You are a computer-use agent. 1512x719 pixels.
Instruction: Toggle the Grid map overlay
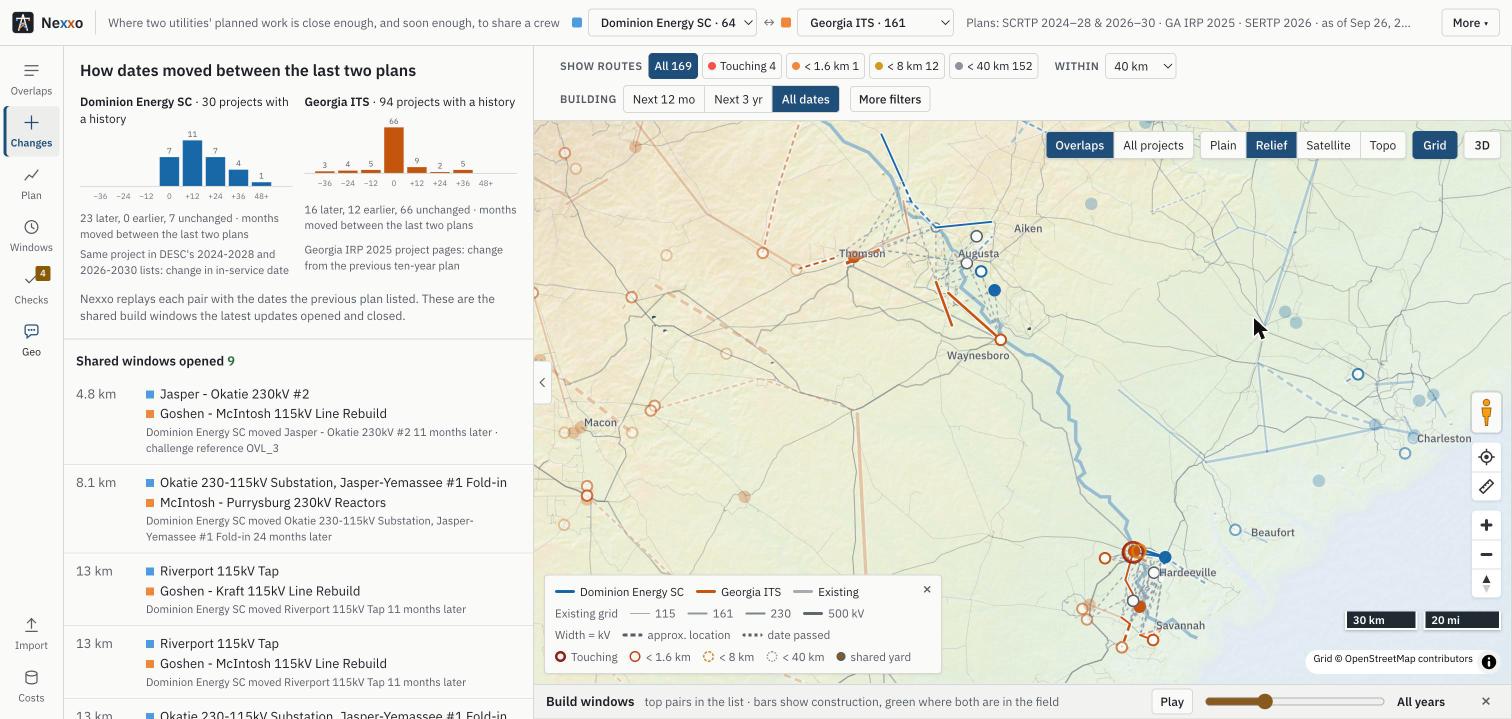1434,145
